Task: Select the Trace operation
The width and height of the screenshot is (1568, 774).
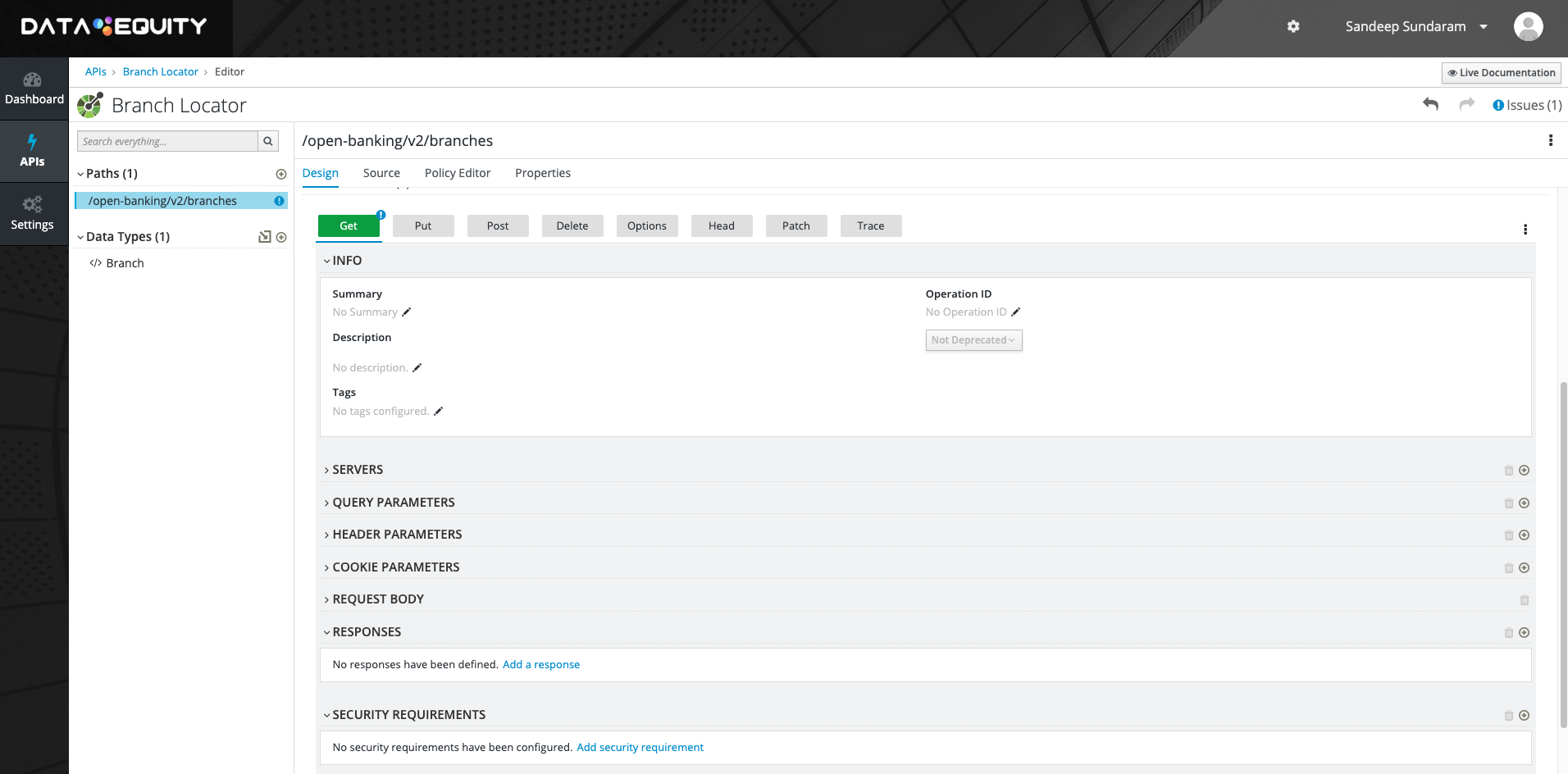Action: pos(871,226)
